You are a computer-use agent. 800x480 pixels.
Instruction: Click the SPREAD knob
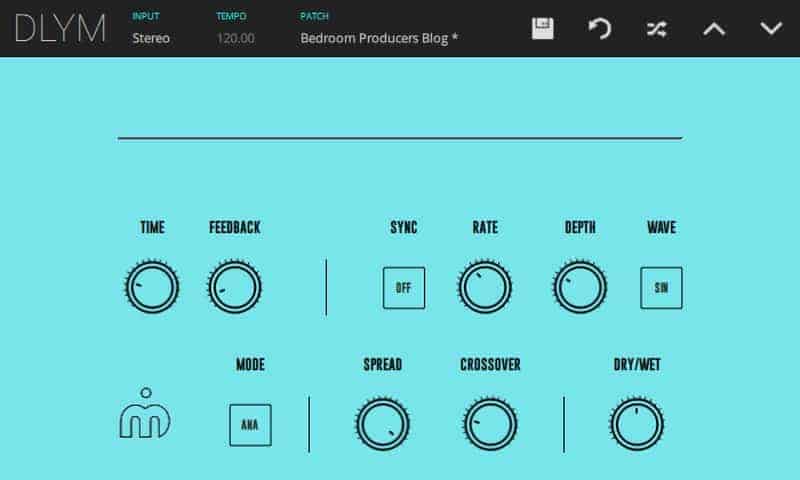(382, 424)
